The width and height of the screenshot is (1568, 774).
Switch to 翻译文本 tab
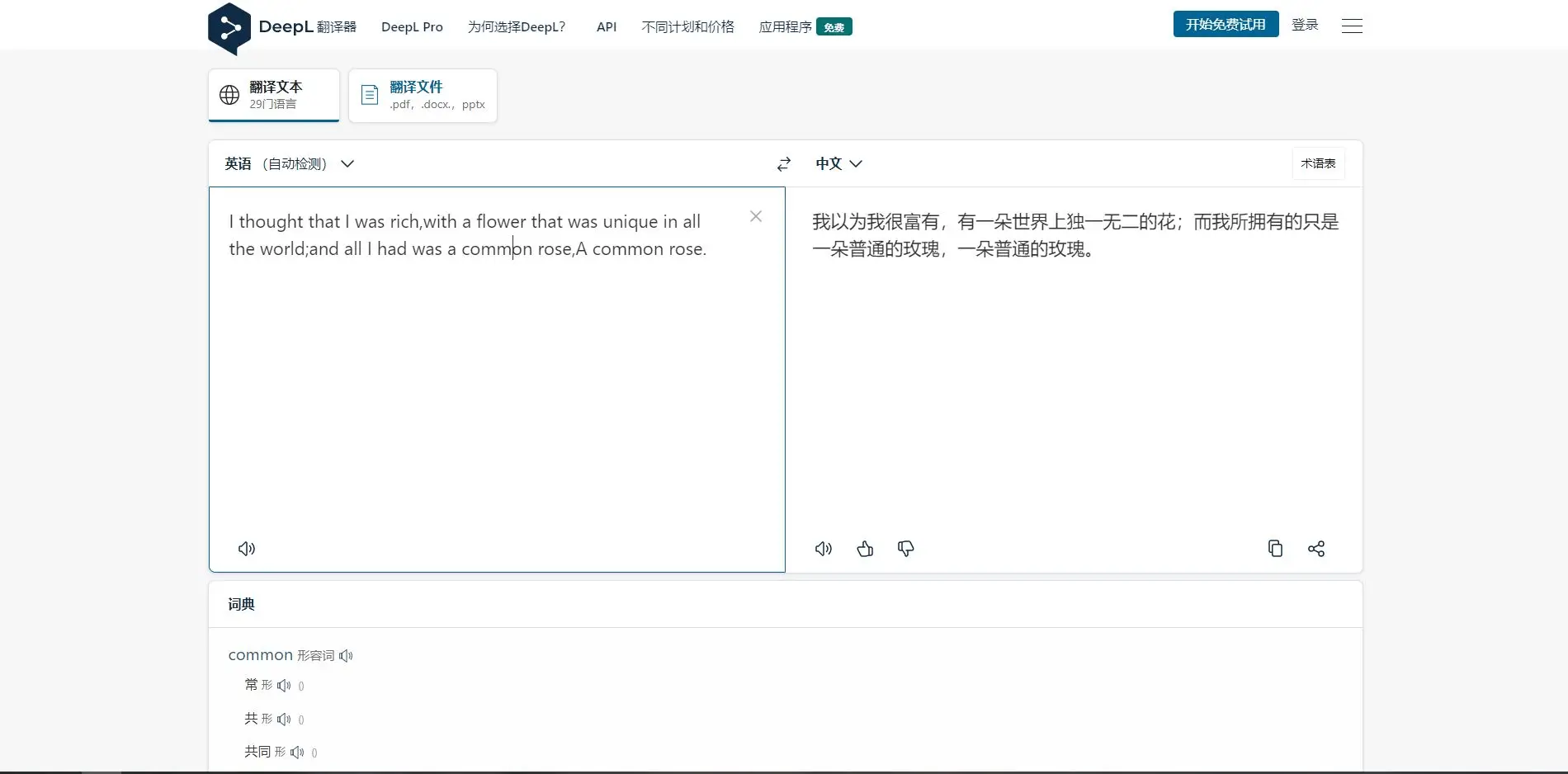pos(274,95)
